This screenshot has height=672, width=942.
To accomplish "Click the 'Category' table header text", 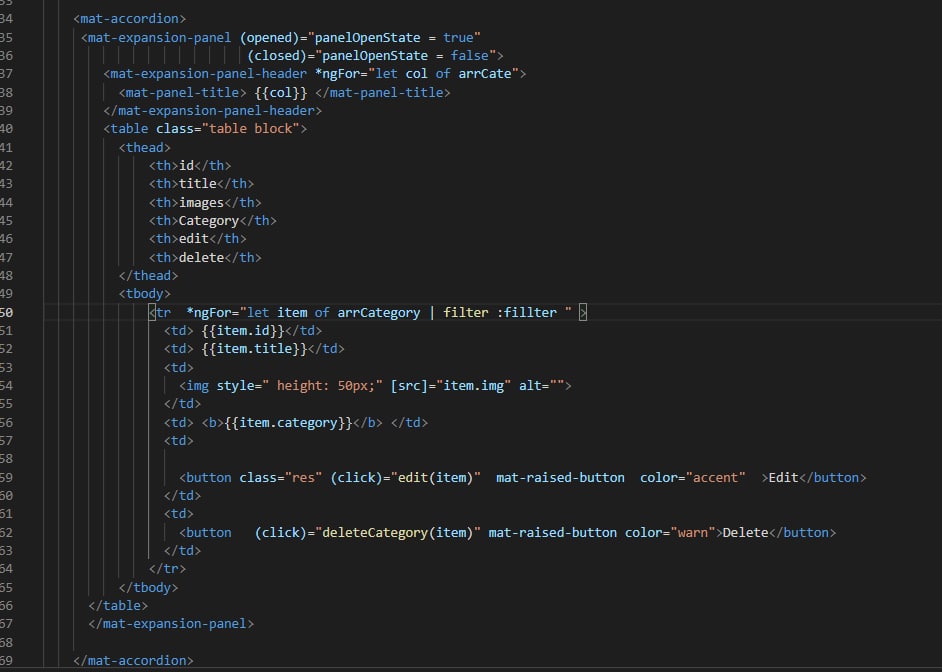I will (x=208, y=220).
